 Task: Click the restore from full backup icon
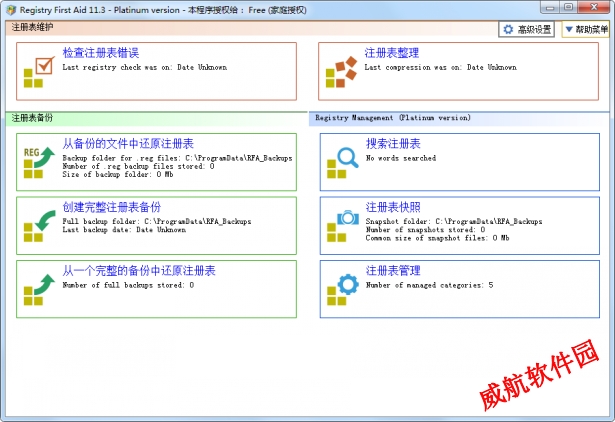click(x=39, y=289)
